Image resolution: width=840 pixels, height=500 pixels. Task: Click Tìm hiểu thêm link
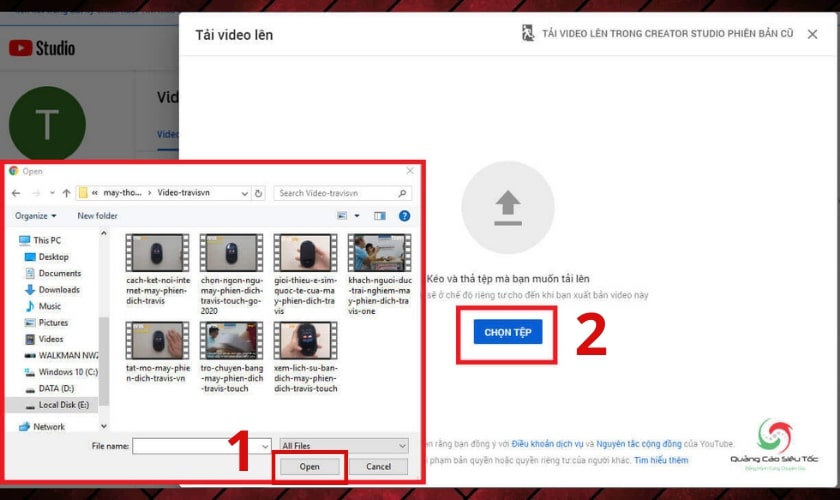point(661,460)
